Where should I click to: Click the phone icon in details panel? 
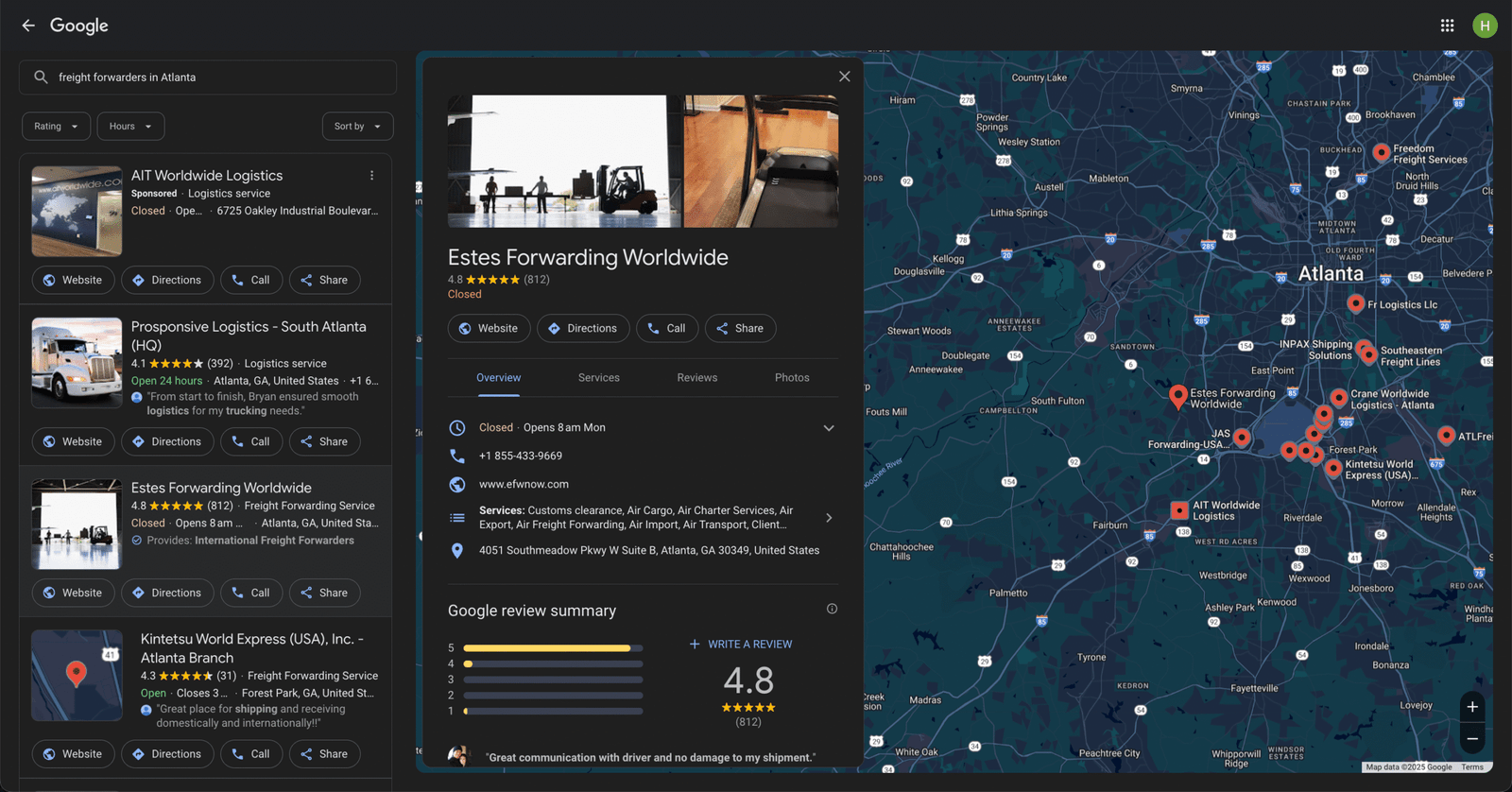pos(457,456)
